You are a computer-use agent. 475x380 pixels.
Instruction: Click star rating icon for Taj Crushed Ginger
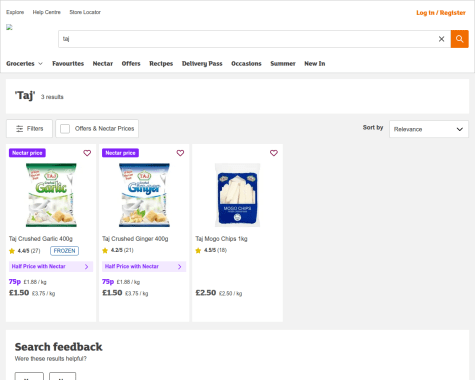click(105, 250)
